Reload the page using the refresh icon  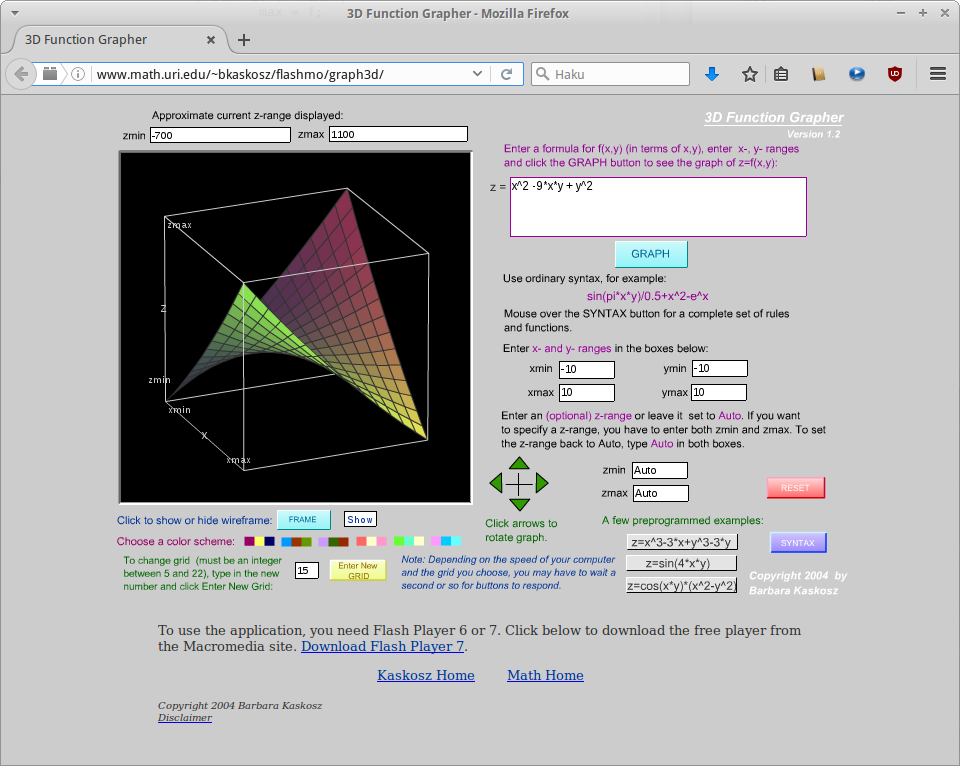click(507, 74)
